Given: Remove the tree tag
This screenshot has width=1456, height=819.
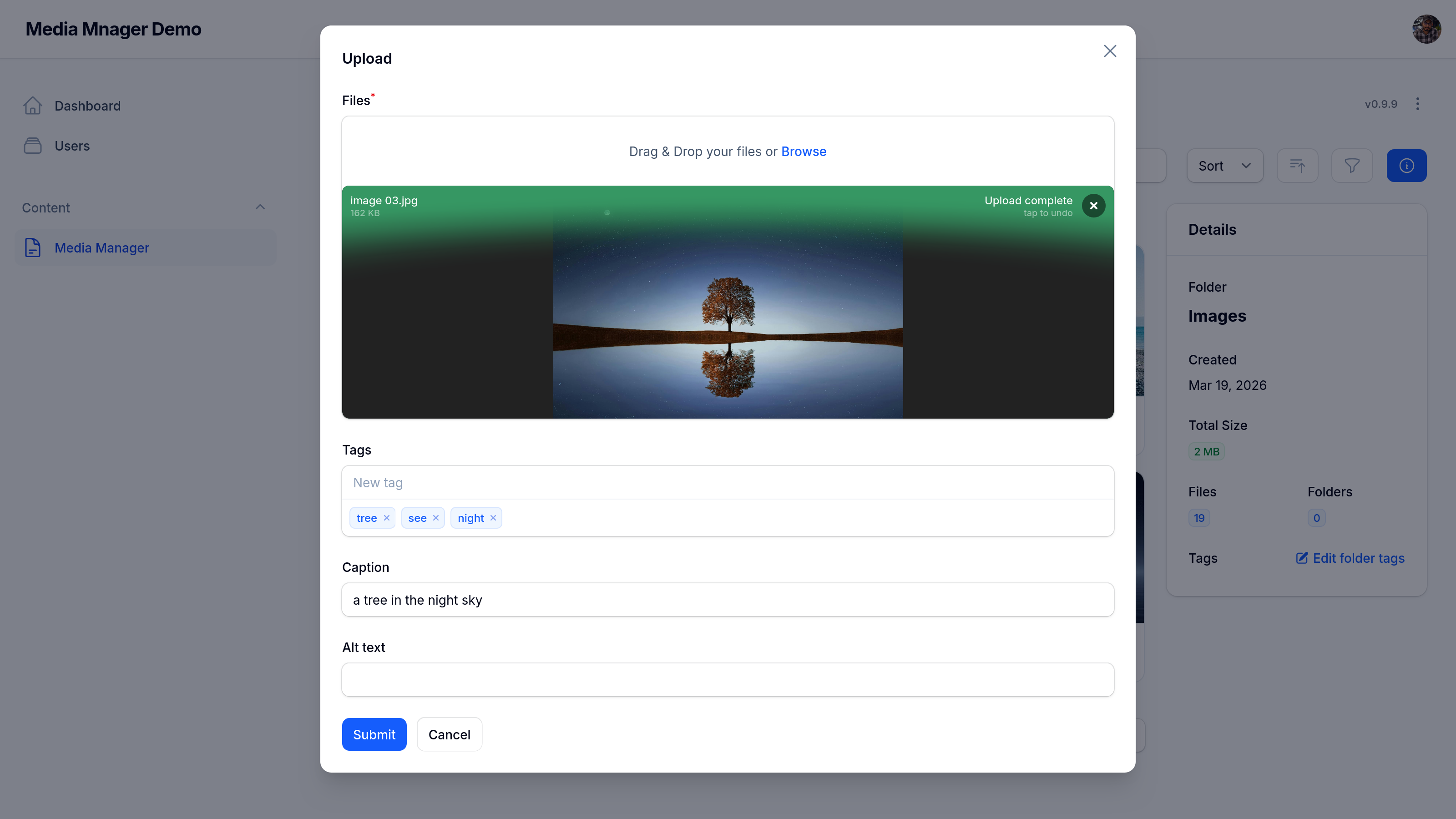Looking at the screenshot, I should click(x=387, y=518).
